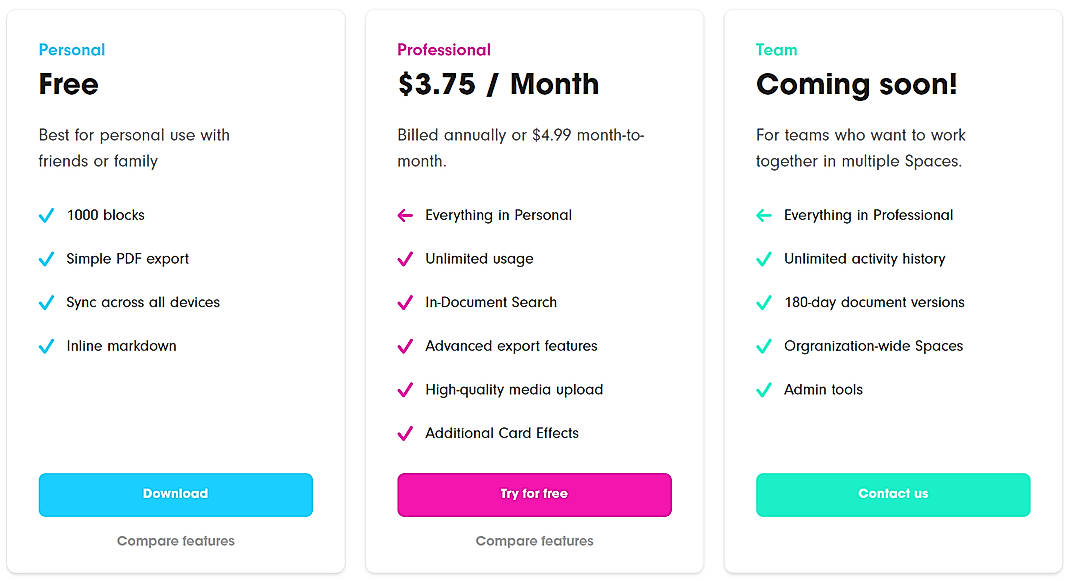Click the checkmark beside "1000 blocks"

pos(46,215)
